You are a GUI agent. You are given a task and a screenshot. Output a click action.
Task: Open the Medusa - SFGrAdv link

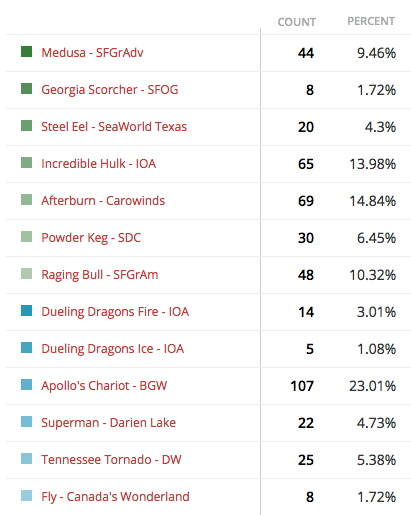click(x=92, y=53)
